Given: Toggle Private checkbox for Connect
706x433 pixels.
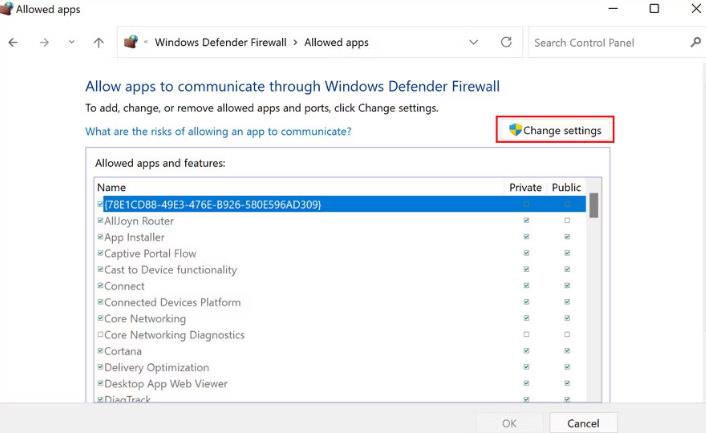Looking at the screenshot, I should (526, 285).
